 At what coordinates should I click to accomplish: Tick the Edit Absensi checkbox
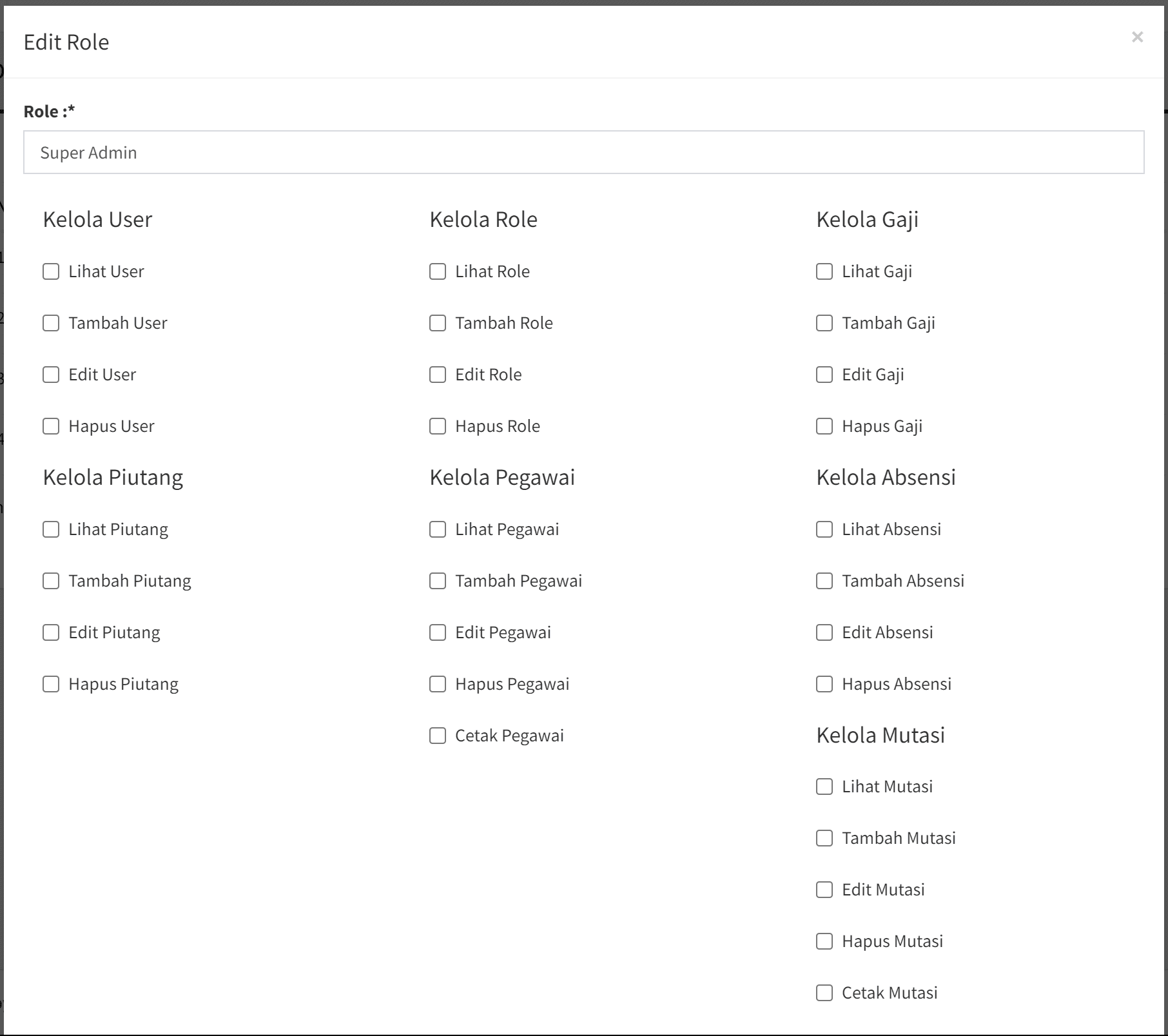click(824, 632)
